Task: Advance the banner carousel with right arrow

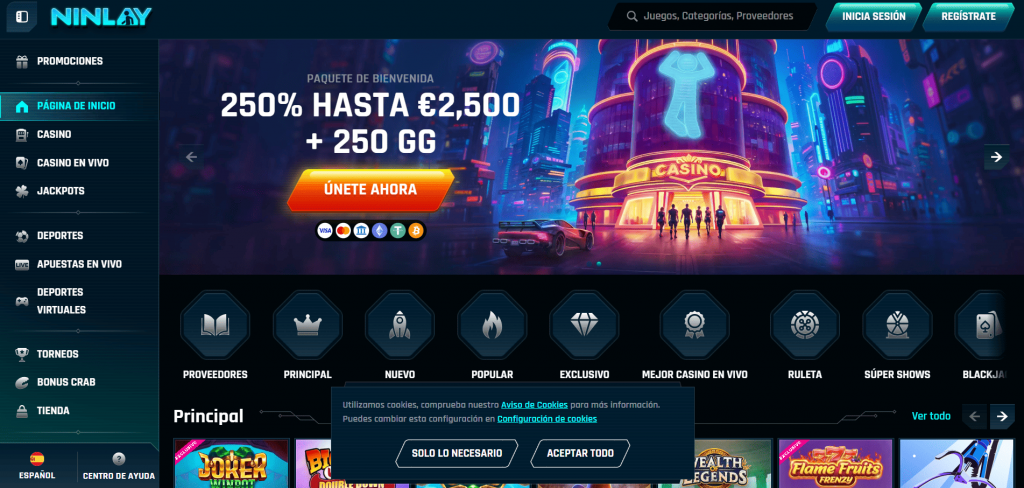Action: (x=997, y=157)
